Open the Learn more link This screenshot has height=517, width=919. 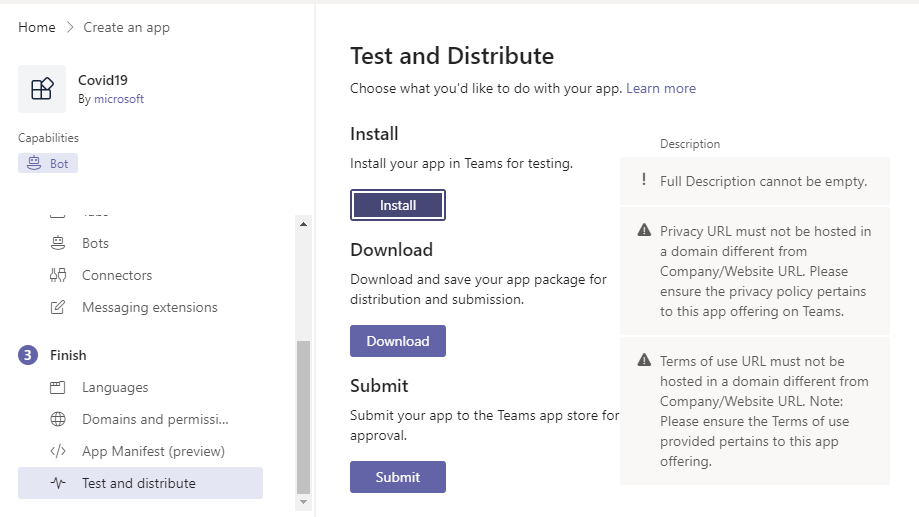coord(660,88)
